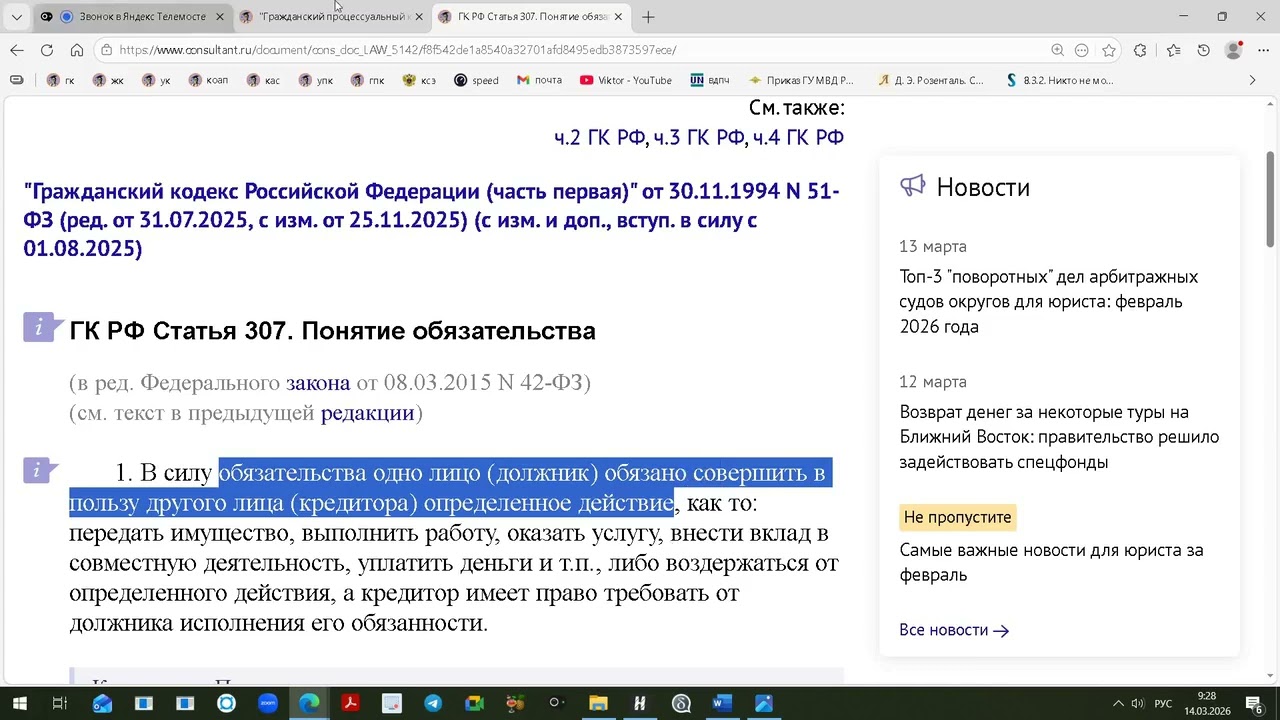The image size is (1280, 720).
Task: Open the tab list dropdown arrow
Action: pyautogui.click(x=16, y=17)
